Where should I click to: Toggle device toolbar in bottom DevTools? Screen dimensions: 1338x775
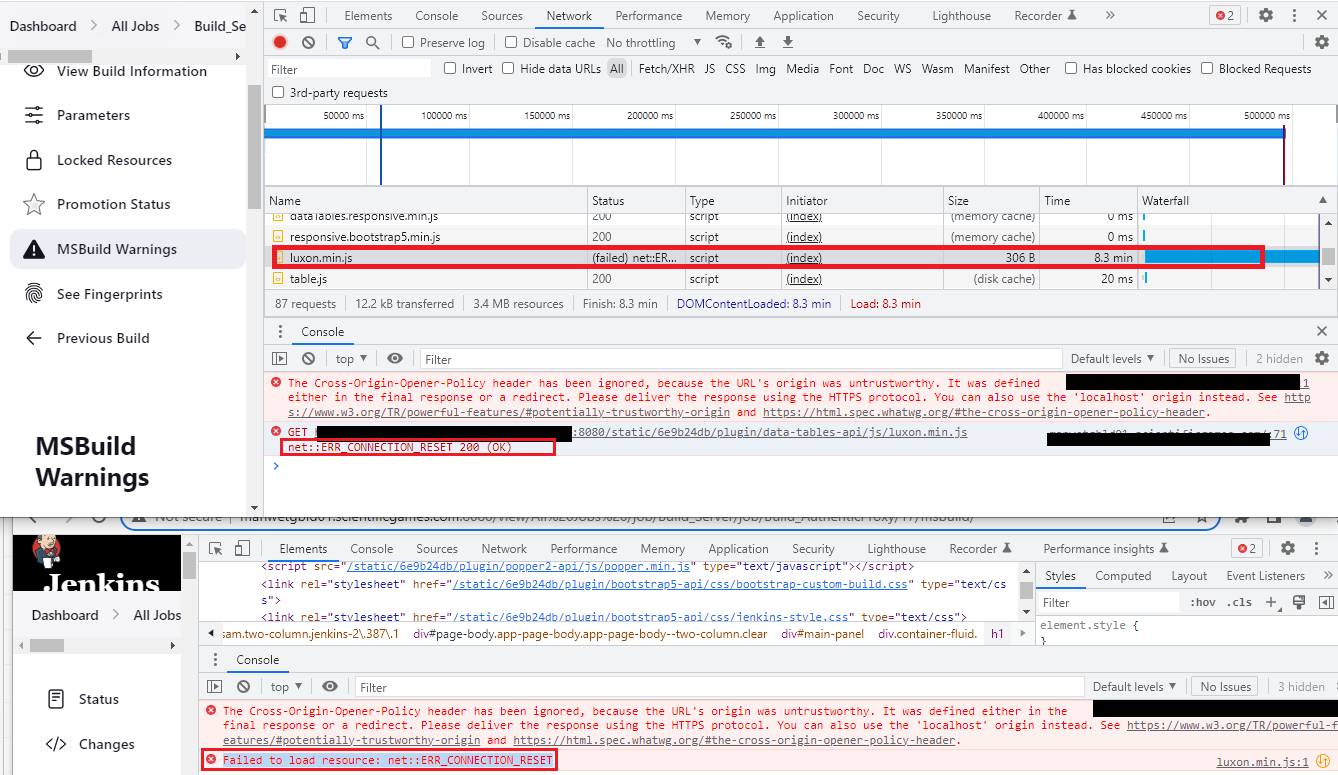pos(242,548)
